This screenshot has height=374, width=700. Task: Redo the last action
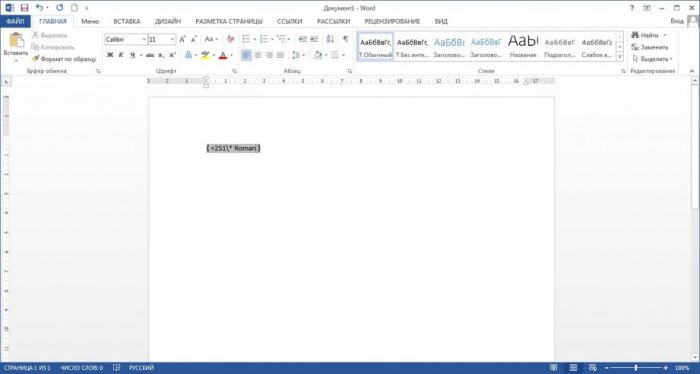tap(60, 8)
